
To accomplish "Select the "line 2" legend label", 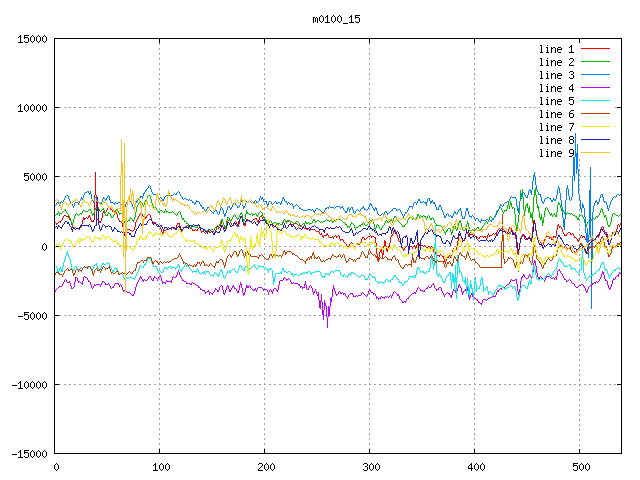I will point(556,62).
